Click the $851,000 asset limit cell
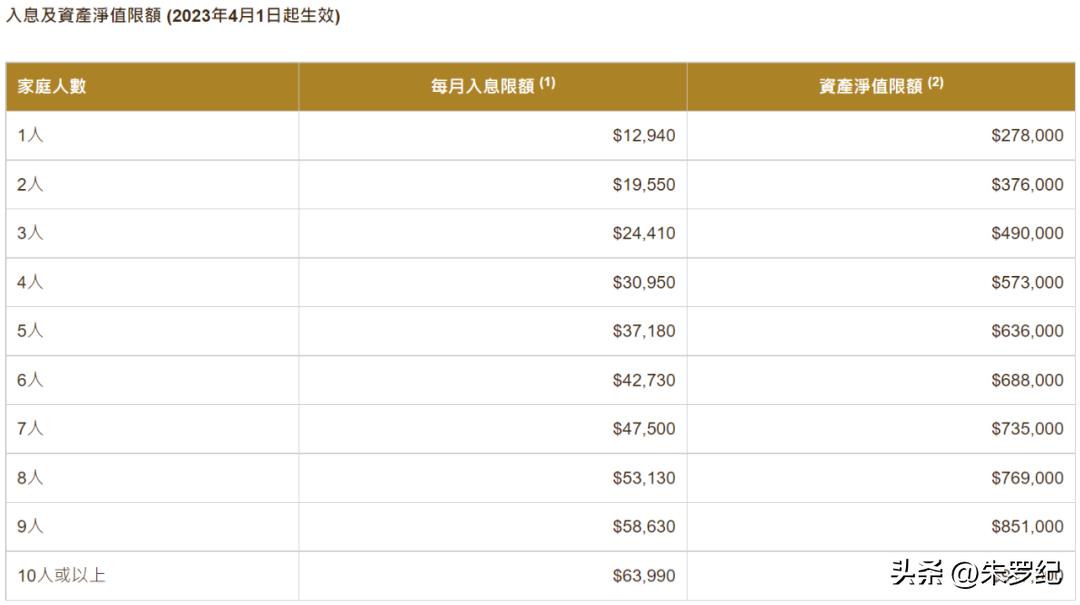This screenshot has height=605, width=1080. 1027,527
